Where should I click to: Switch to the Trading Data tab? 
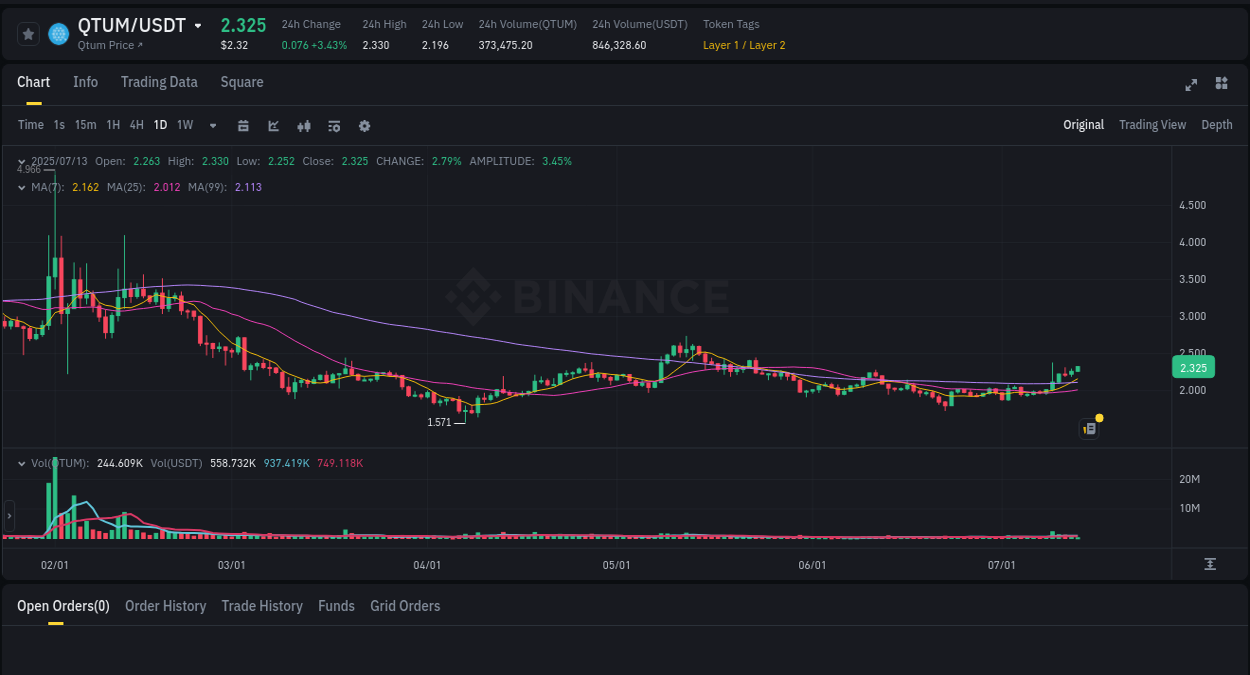click(x=159, y=82)
